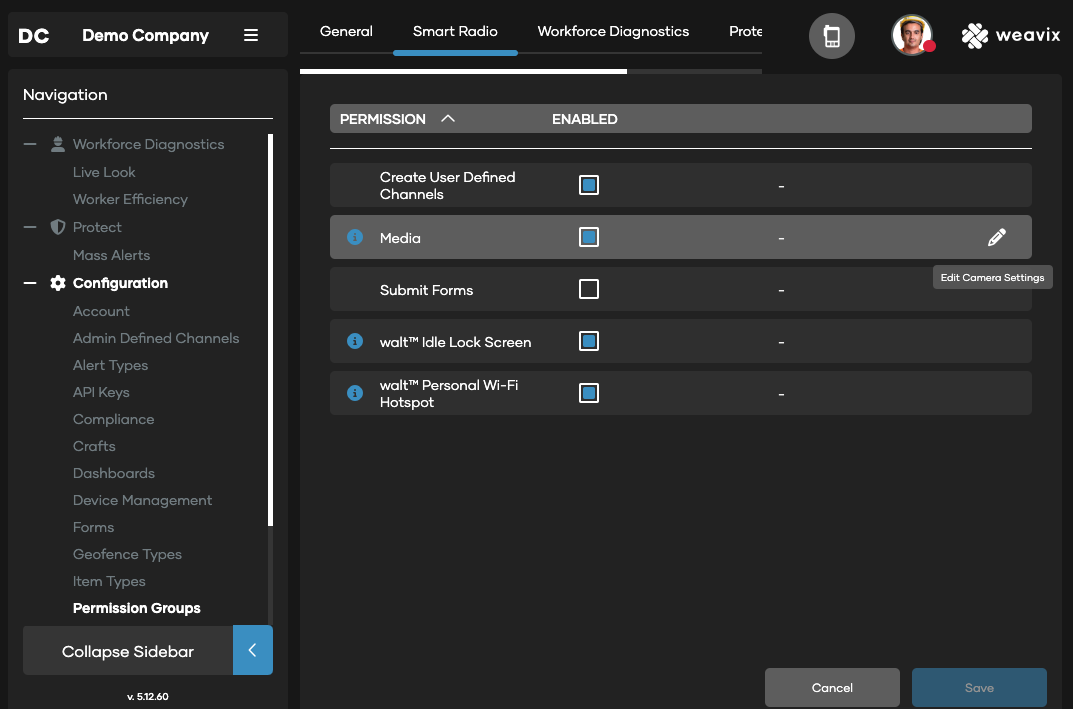Viewport: 1073px width, 709px height.
Task: Click the DC company logo
Action: click(x=34, y=36)
